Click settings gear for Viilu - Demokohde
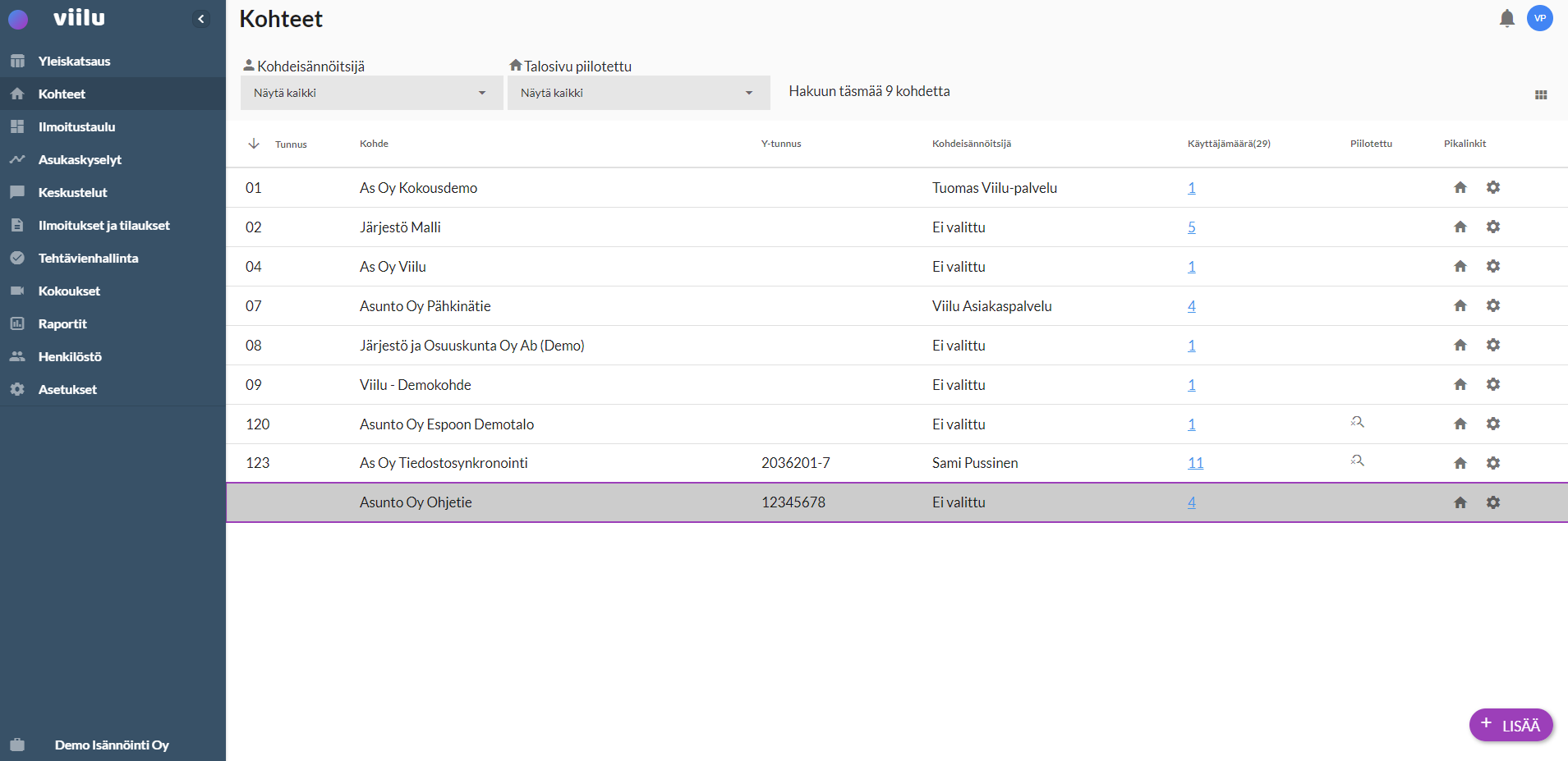 tap(1492, 385)
